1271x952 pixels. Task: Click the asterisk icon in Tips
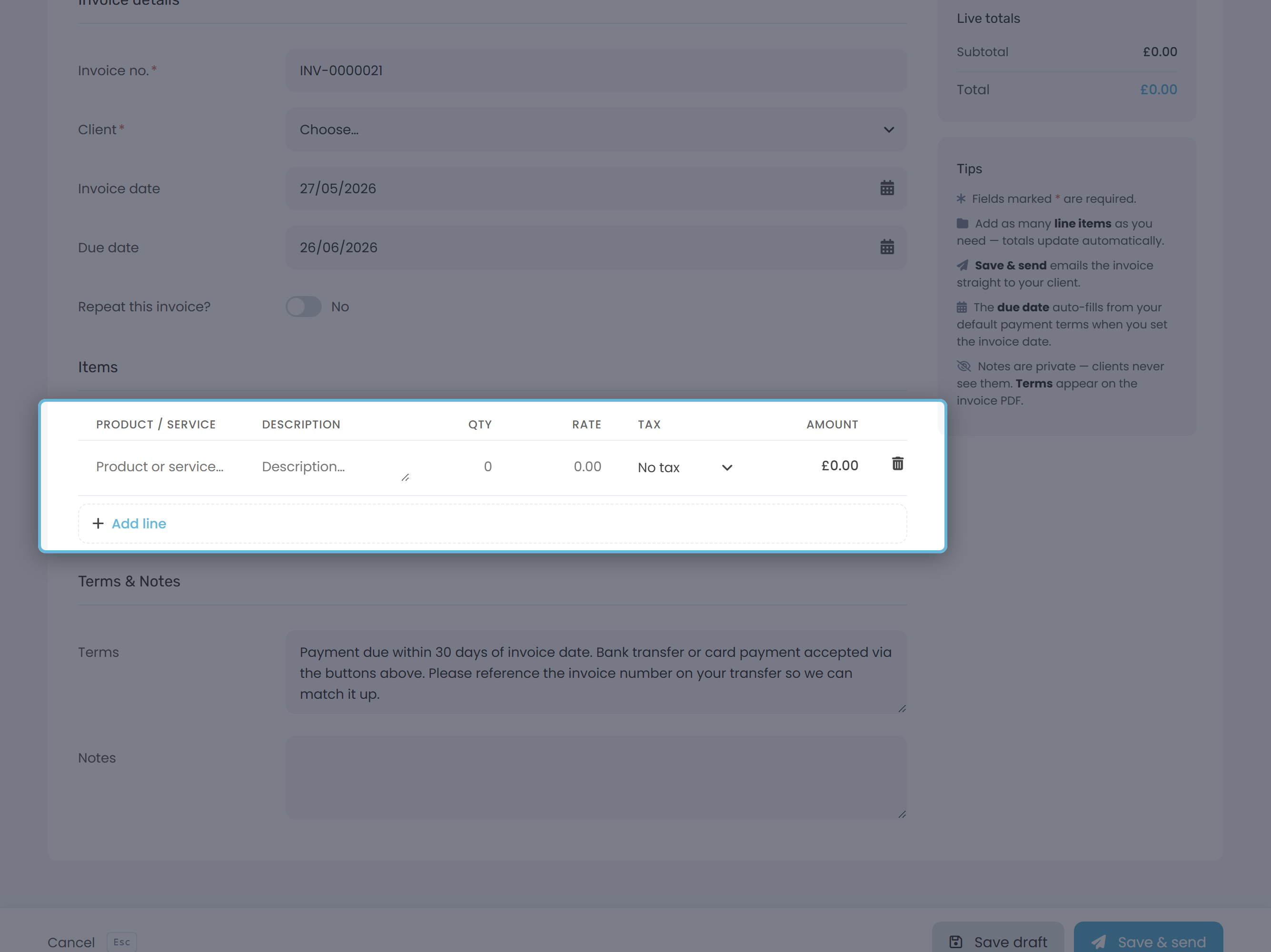tap(961, 199)
